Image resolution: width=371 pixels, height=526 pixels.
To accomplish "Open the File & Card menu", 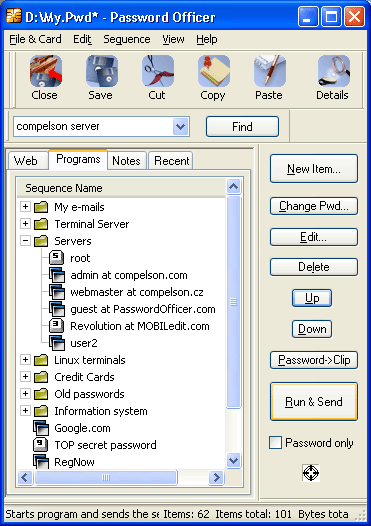I will [x=35, y=39].
